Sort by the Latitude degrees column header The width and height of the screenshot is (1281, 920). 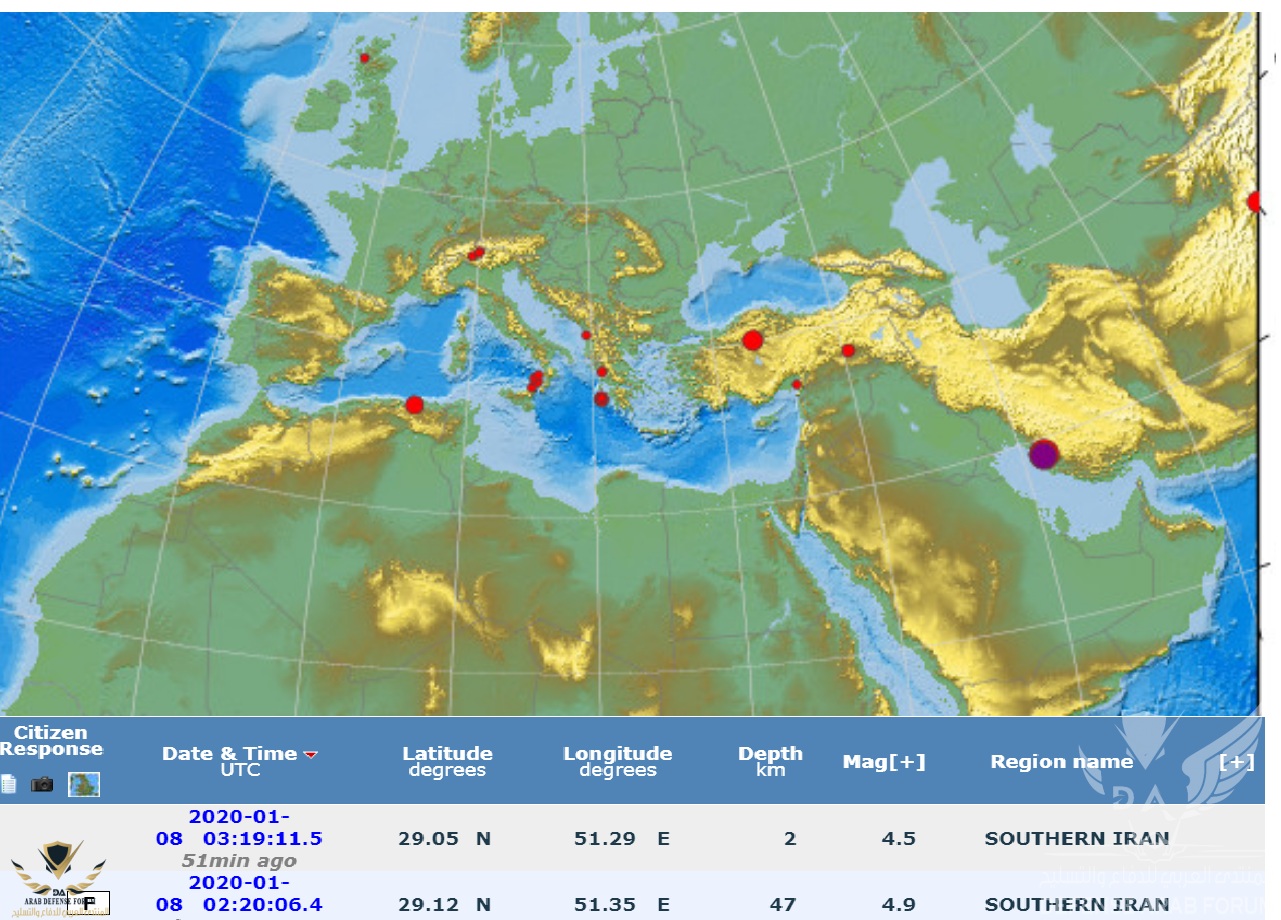coord(447,761)
